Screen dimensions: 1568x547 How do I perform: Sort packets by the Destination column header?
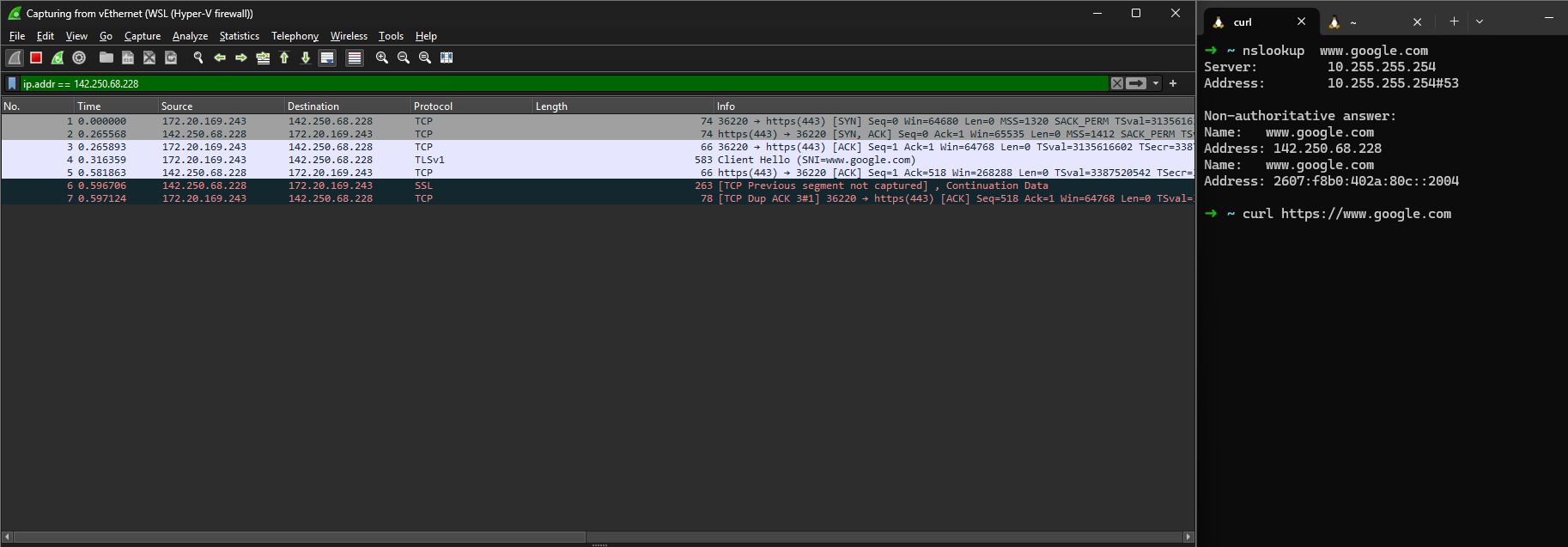pyautogui.click(x=348, y=106)
